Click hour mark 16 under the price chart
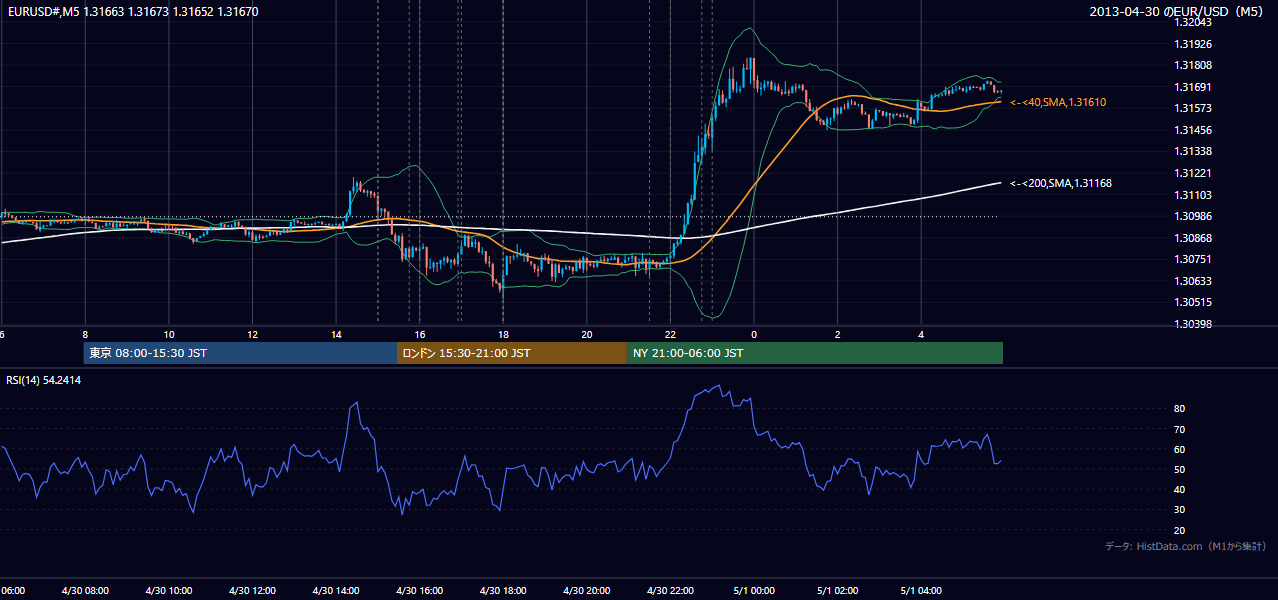 coord(420,334)
